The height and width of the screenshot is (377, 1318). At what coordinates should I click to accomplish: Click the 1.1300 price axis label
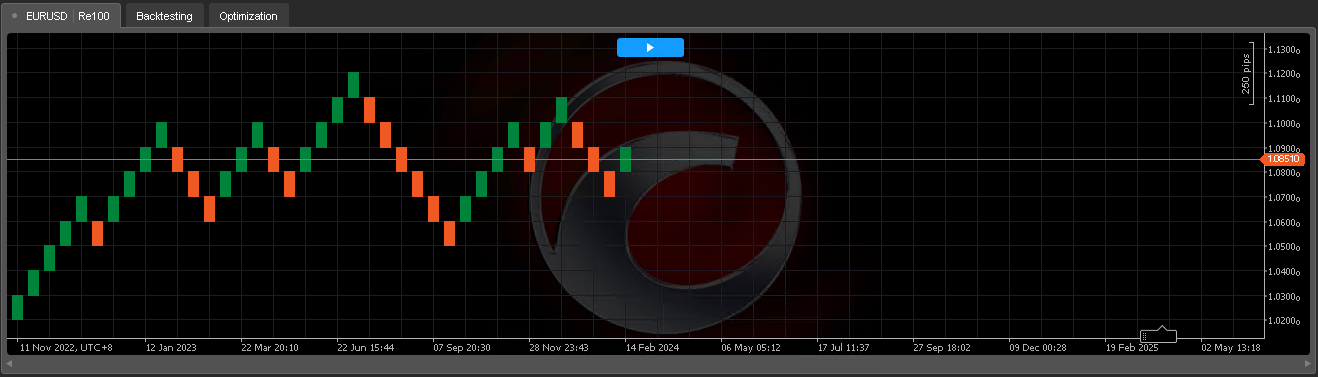(1283, 50)
